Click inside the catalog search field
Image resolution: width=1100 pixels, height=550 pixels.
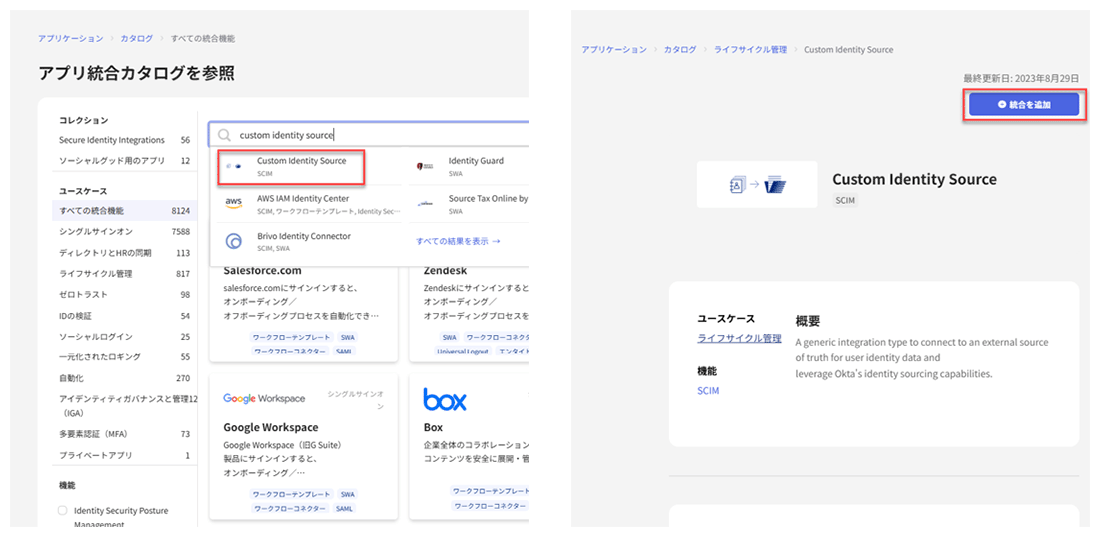(x=380, y=135)
